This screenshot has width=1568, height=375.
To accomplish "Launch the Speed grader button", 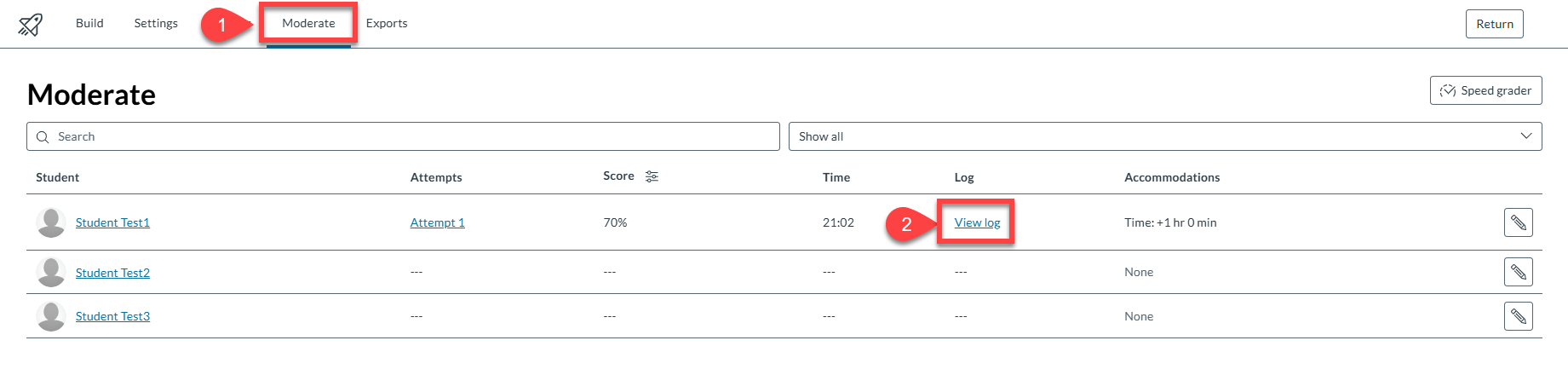I will (1485, 90).
